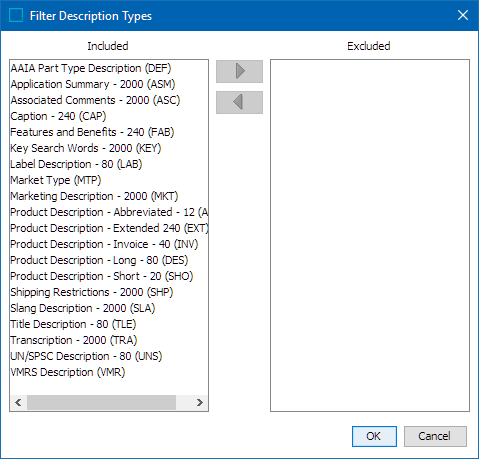
Task: Select Key Search Words - 2000 (KEY)
Action: (86, 148)
